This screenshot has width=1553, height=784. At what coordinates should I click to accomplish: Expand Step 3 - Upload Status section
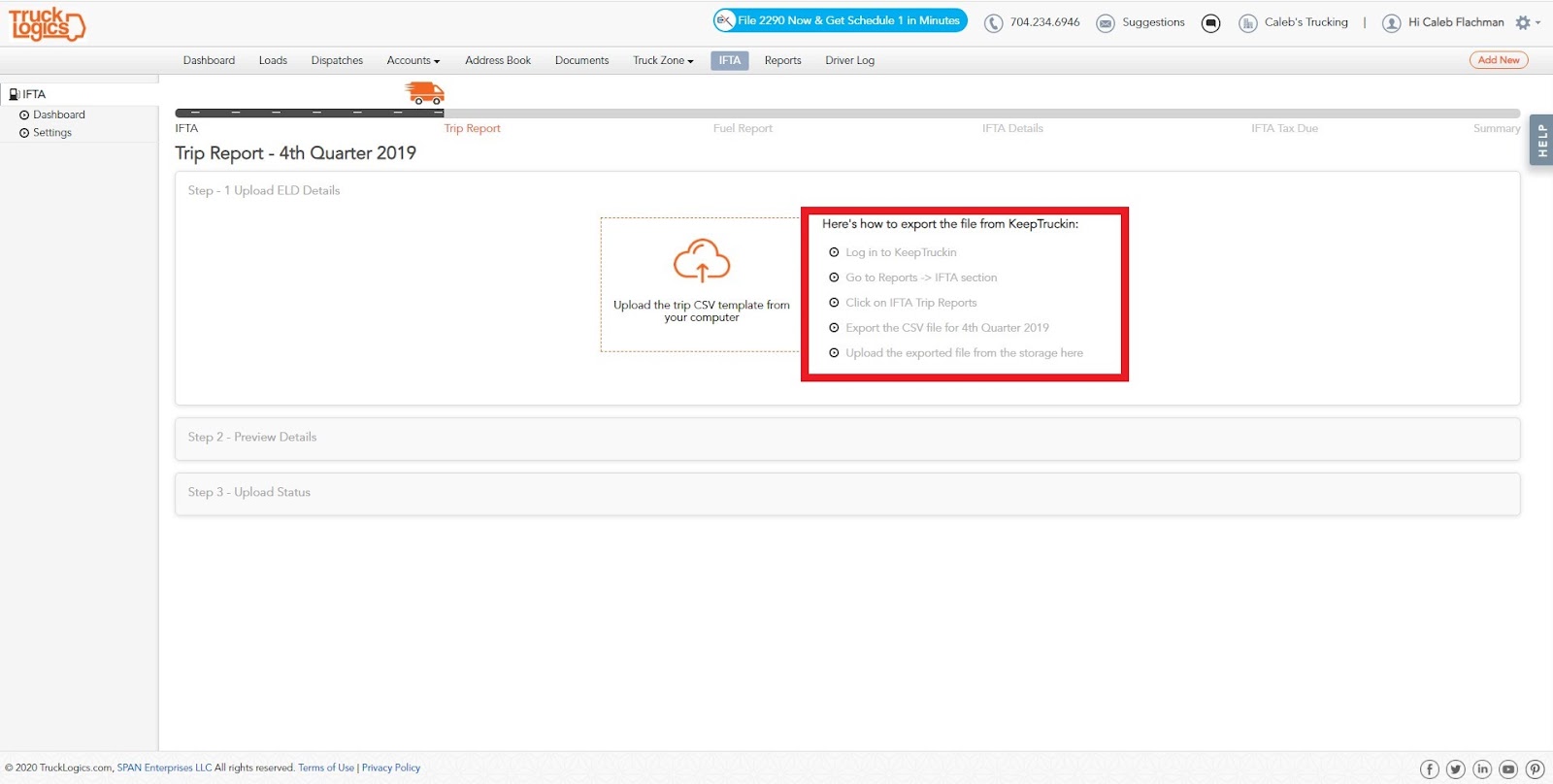pyautogui.click(x=847, y=494)
